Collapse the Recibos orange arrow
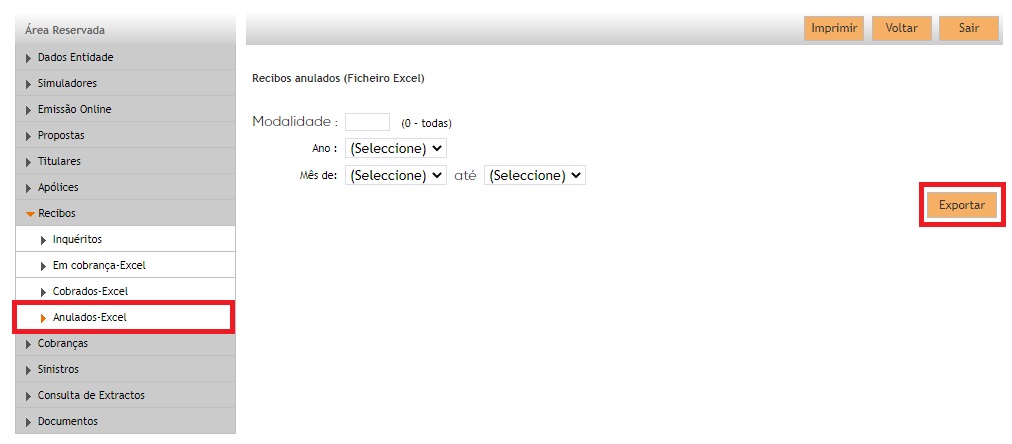The image size is (1012, 444). (x=30, y=214)
